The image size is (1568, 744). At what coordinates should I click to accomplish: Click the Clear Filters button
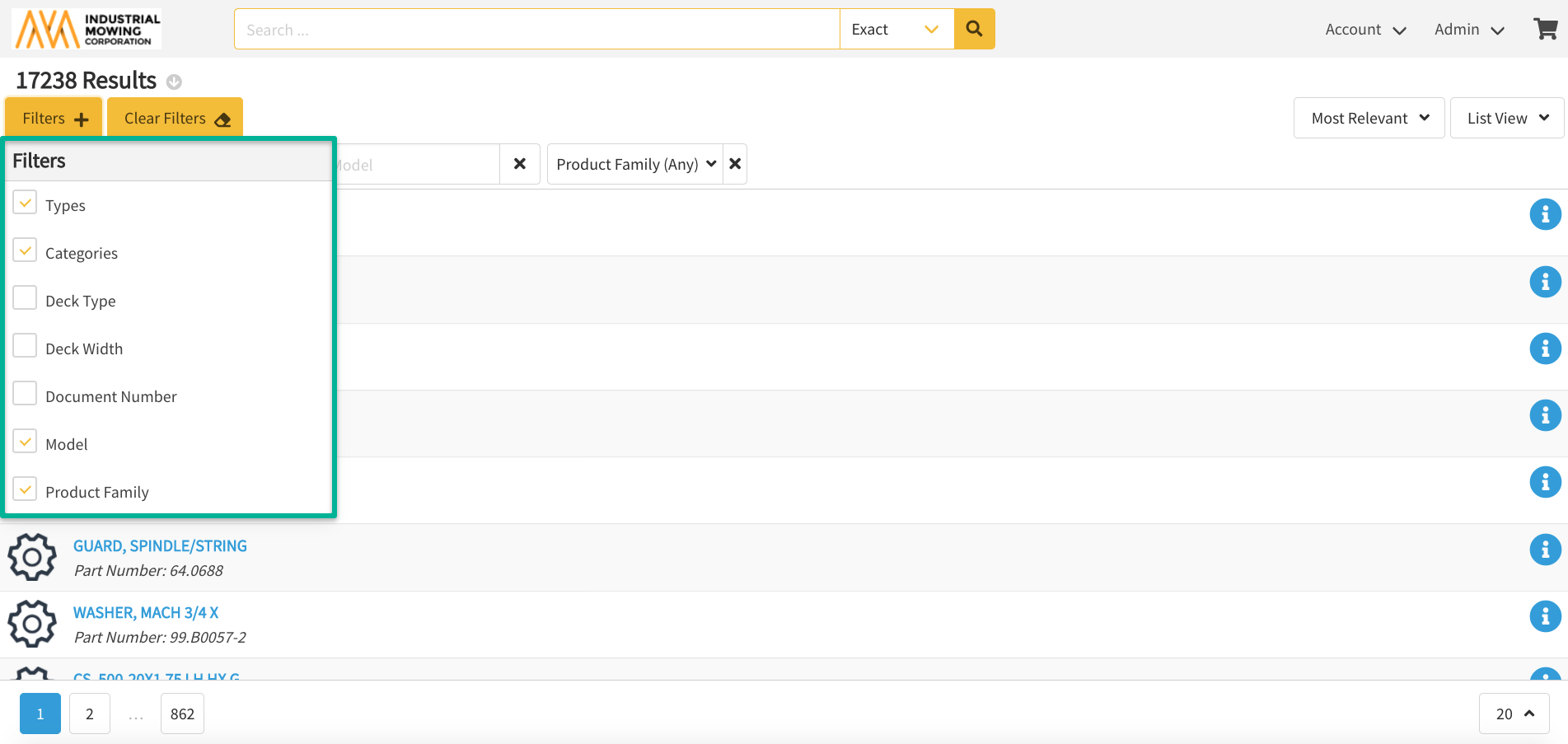(x=176, y=118)
